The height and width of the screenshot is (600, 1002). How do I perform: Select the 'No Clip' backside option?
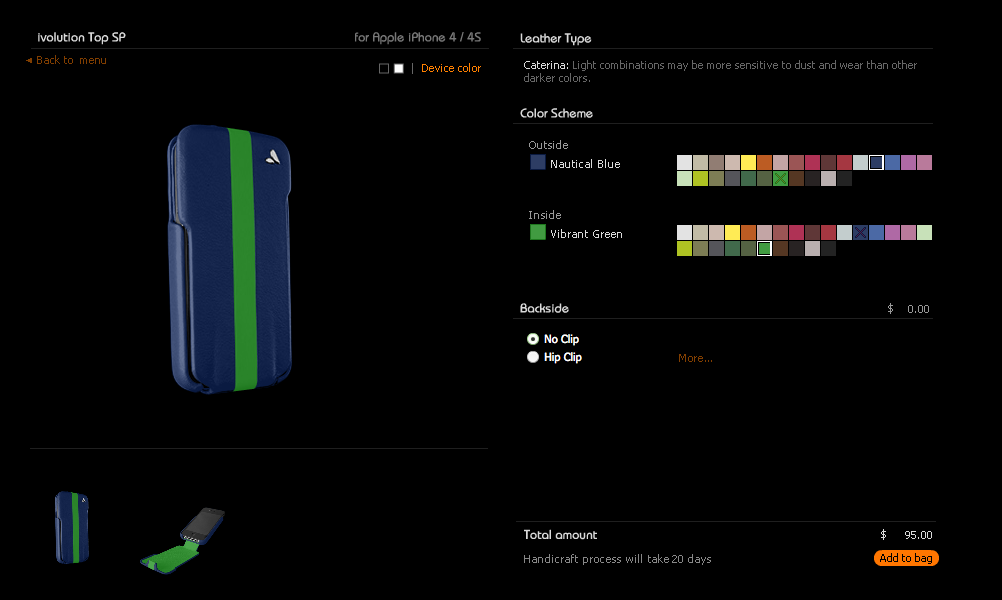tap(553, 339)
